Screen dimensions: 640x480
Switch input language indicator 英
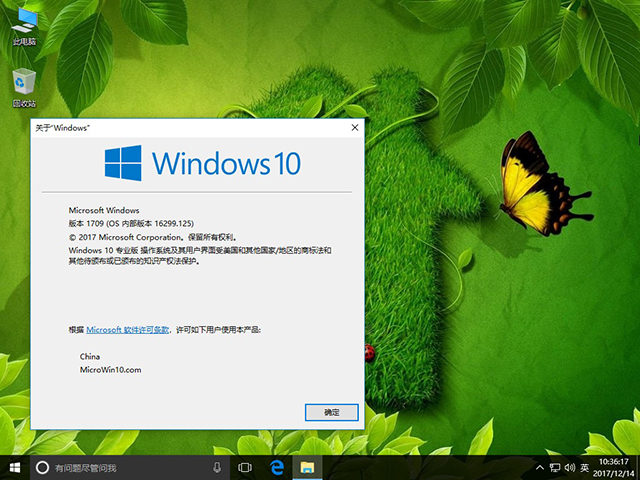click(x=584, y=468)
